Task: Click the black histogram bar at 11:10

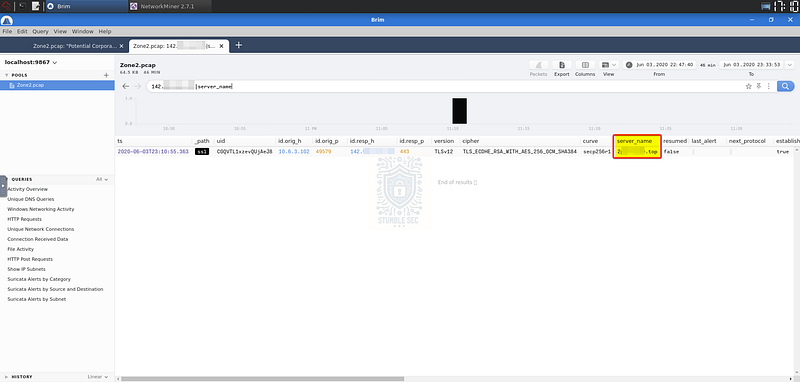Action: click(x=459, y=111)
